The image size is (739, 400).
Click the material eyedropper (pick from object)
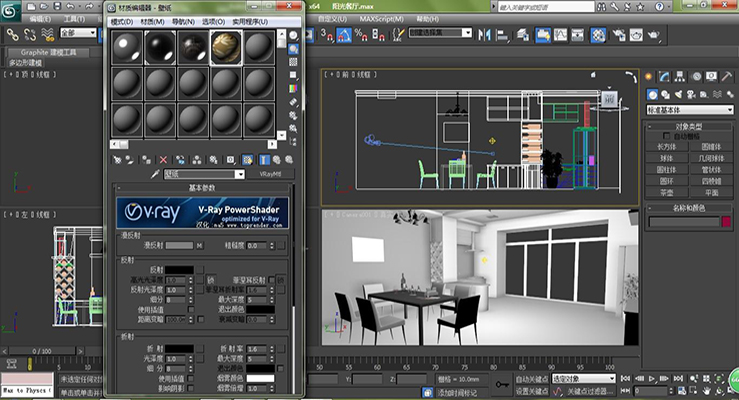(156, 174)
